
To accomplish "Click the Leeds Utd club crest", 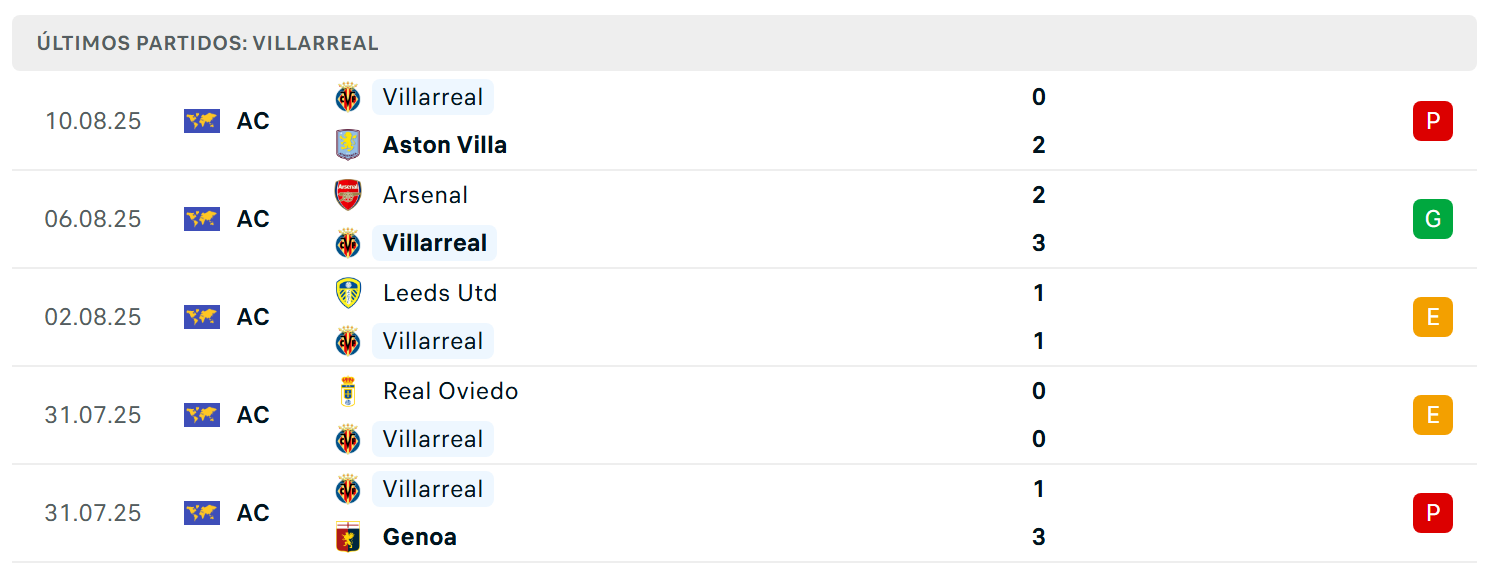I will [347, 293].
